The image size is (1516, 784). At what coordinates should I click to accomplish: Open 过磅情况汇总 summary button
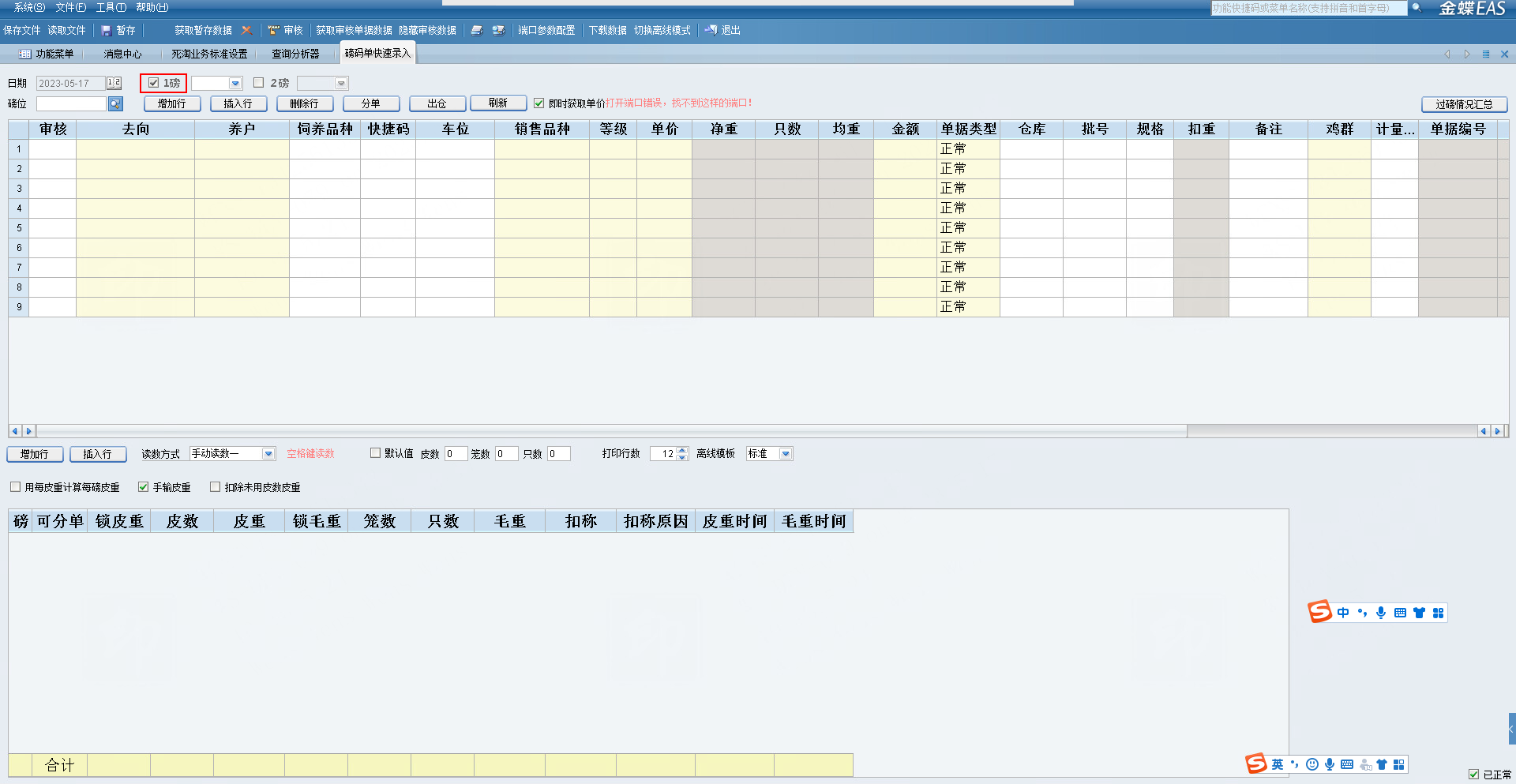(1464, 104)
